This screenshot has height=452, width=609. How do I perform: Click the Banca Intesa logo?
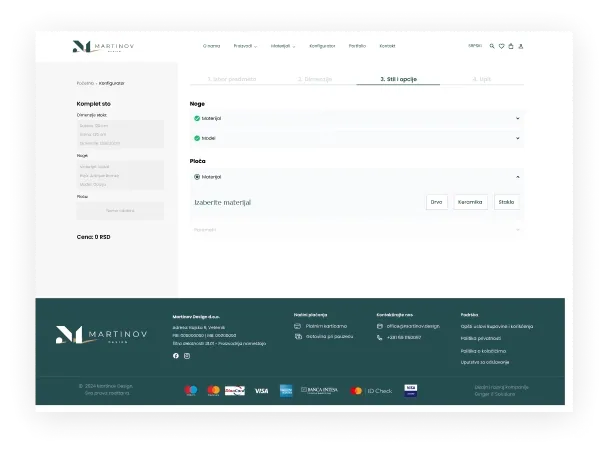[320, 390]
